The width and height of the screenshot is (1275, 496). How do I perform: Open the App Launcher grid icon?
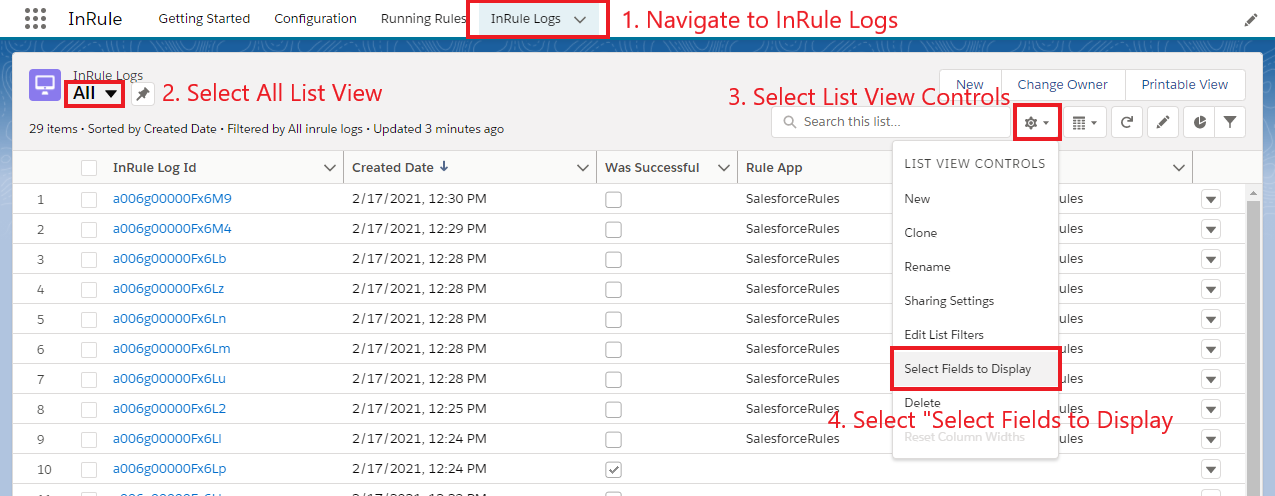pyautogui.click(x=35, y=18)
